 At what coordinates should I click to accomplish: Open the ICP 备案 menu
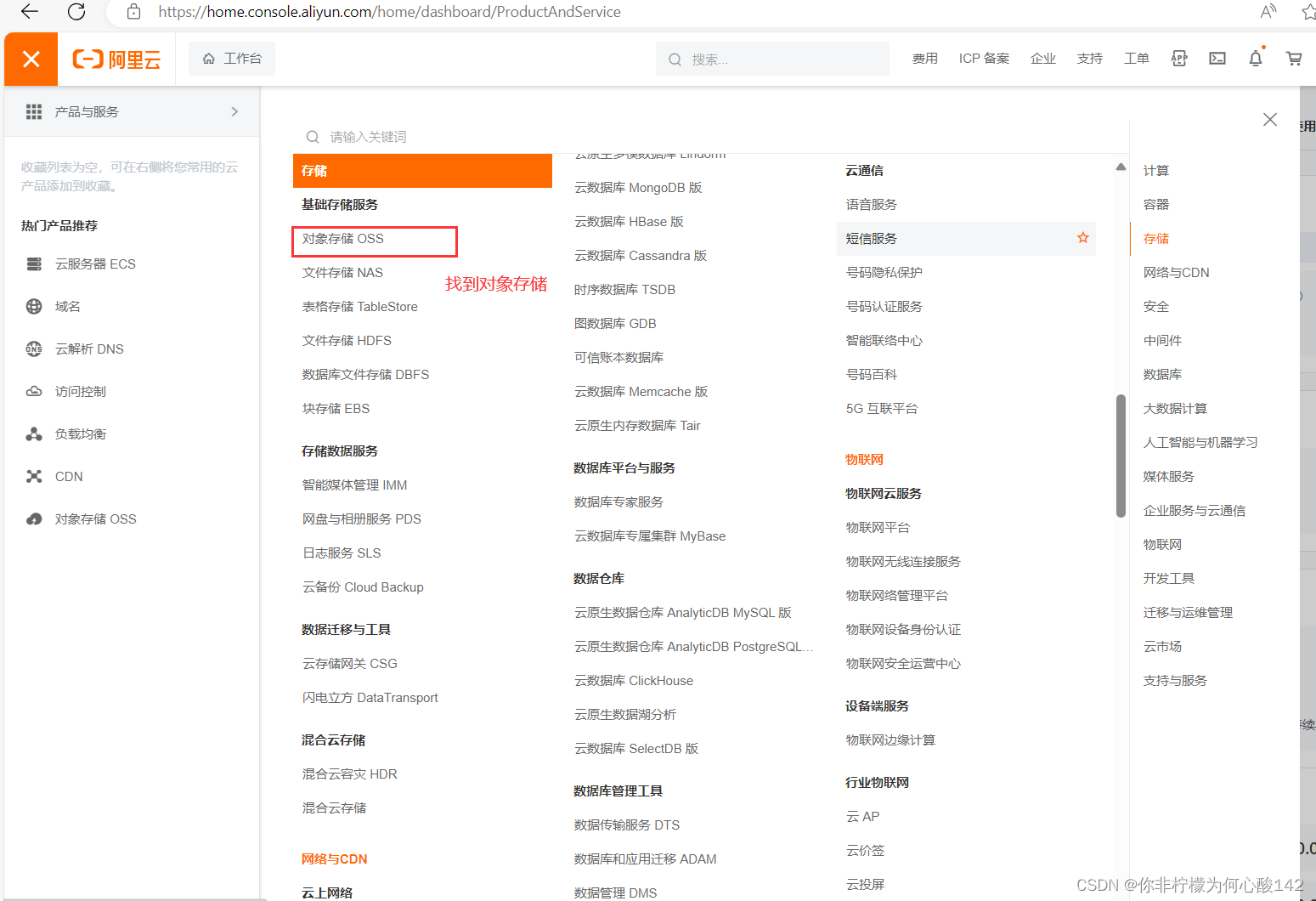tap(984, 59)
